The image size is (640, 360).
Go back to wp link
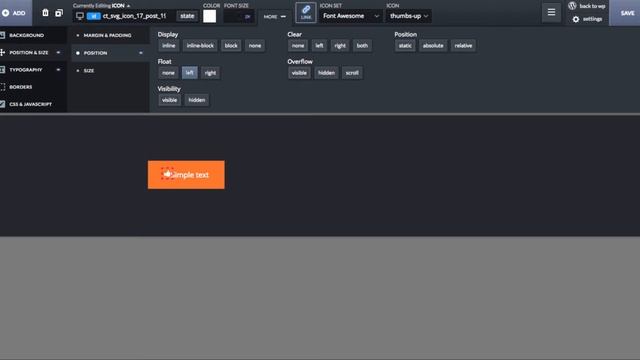(592, 6)
